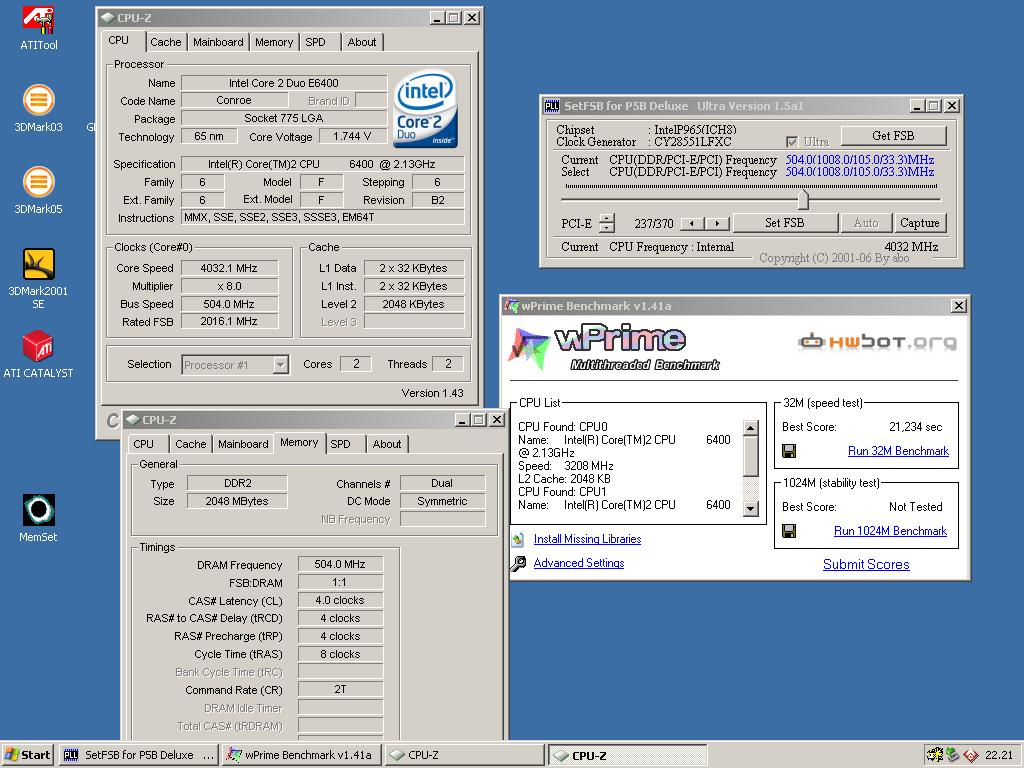1024x768 pixels.
Task: Click the Submit Scores link
Action: click(x=866, y=564)
